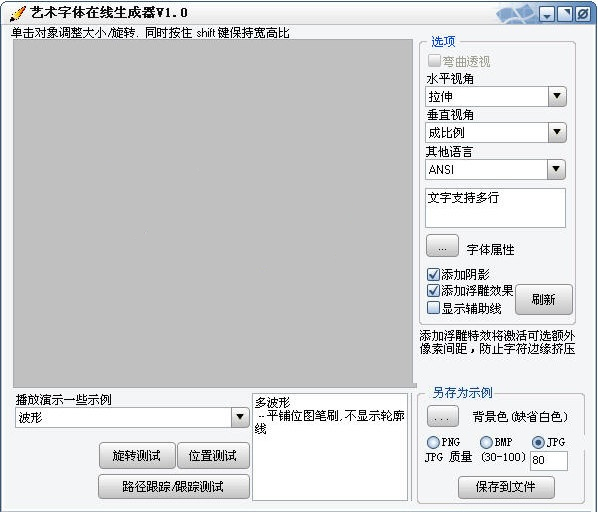The image size is (598, 512).
Task: Click the 保存到文件 button
Action: (506, 487)
